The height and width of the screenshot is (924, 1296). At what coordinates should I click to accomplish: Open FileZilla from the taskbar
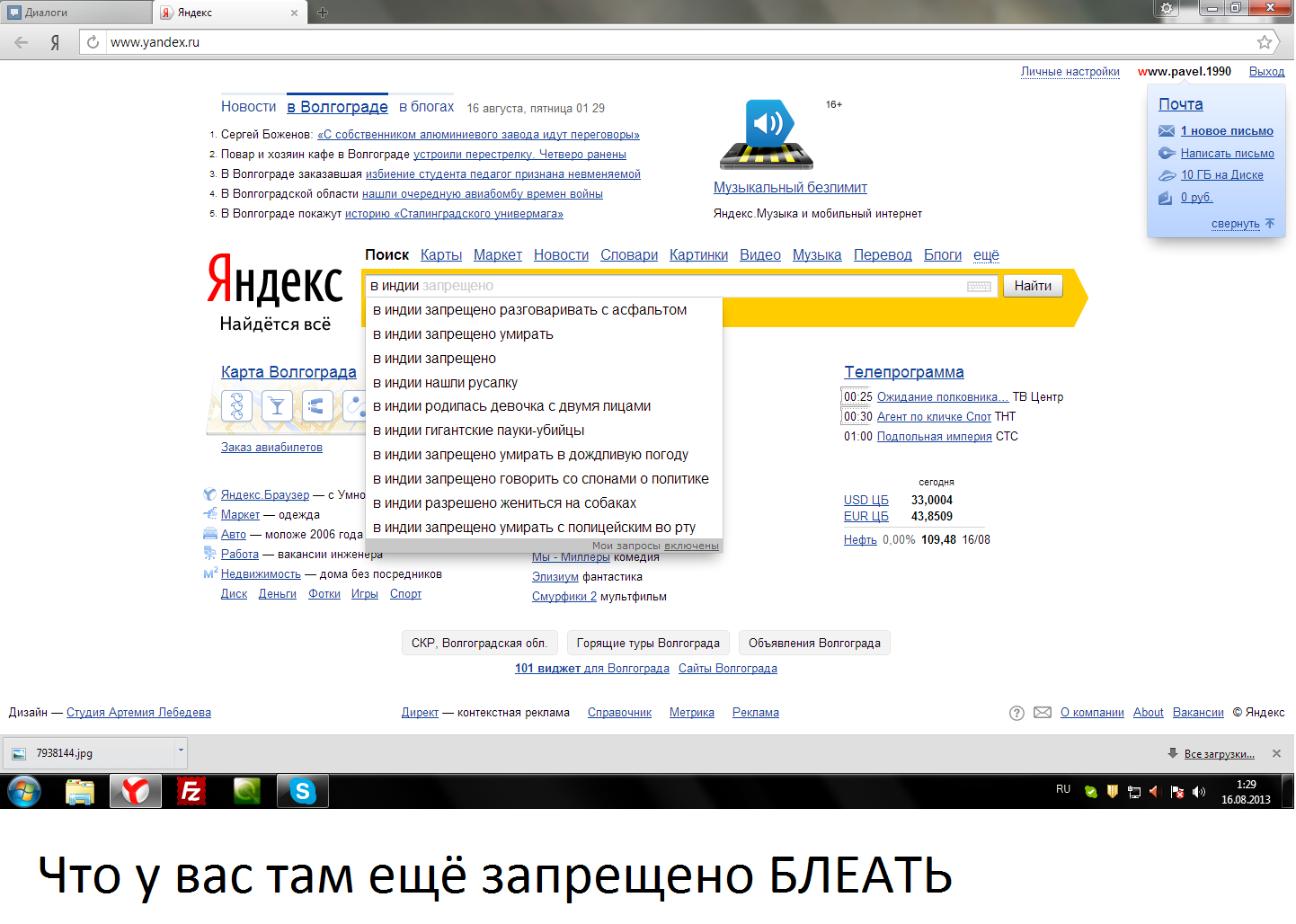(x=191, y=792)
